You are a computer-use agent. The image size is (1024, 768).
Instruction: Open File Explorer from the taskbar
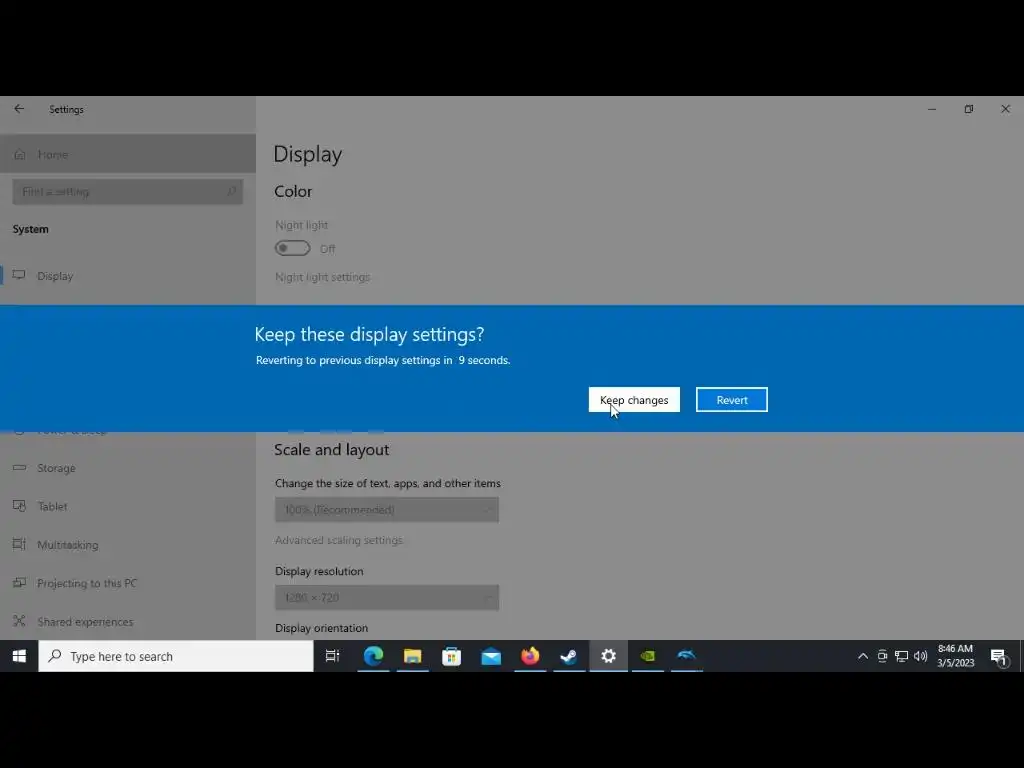click(x=412, y=656)
